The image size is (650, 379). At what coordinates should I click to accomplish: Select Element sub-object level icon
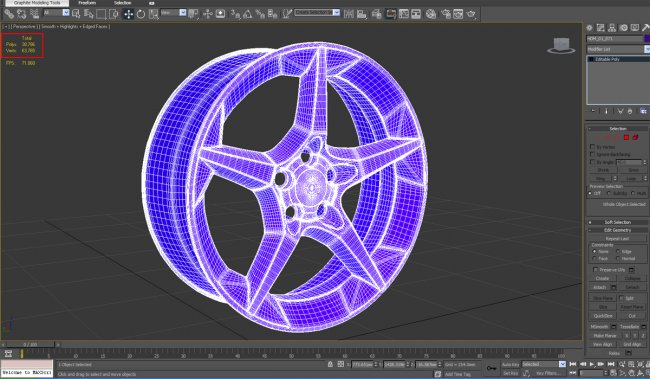[635, 137]
